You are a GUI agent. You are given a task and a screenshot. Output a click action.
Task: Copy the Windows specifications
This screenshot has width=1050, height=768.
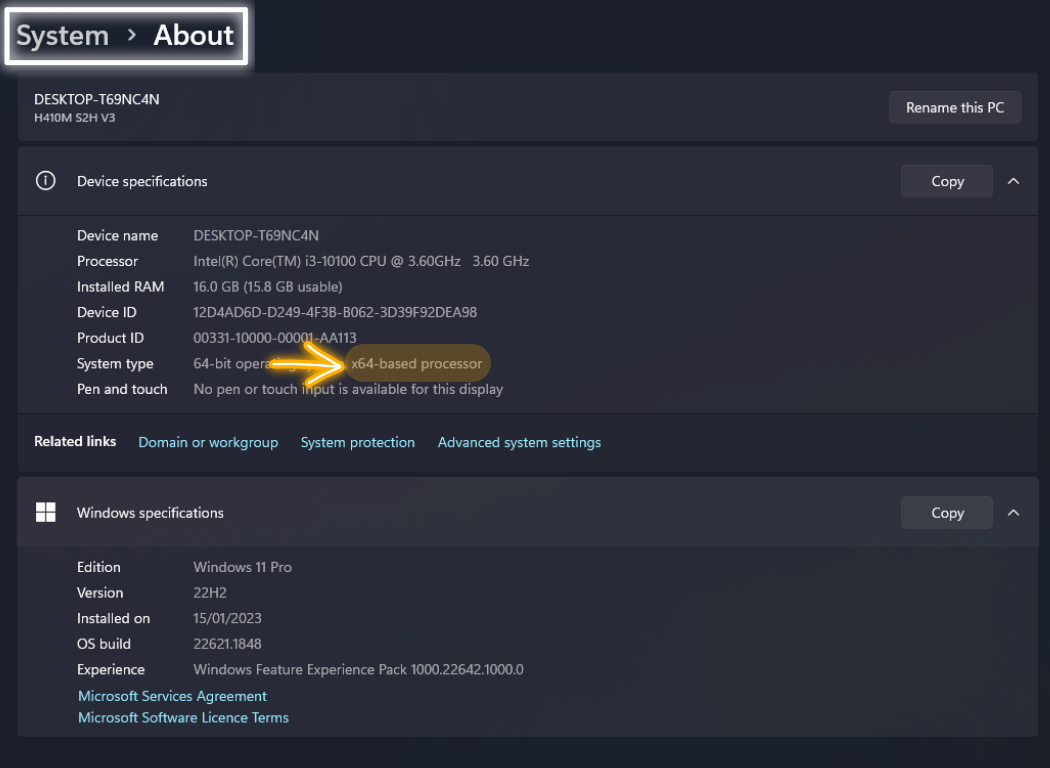coord(946,512)
